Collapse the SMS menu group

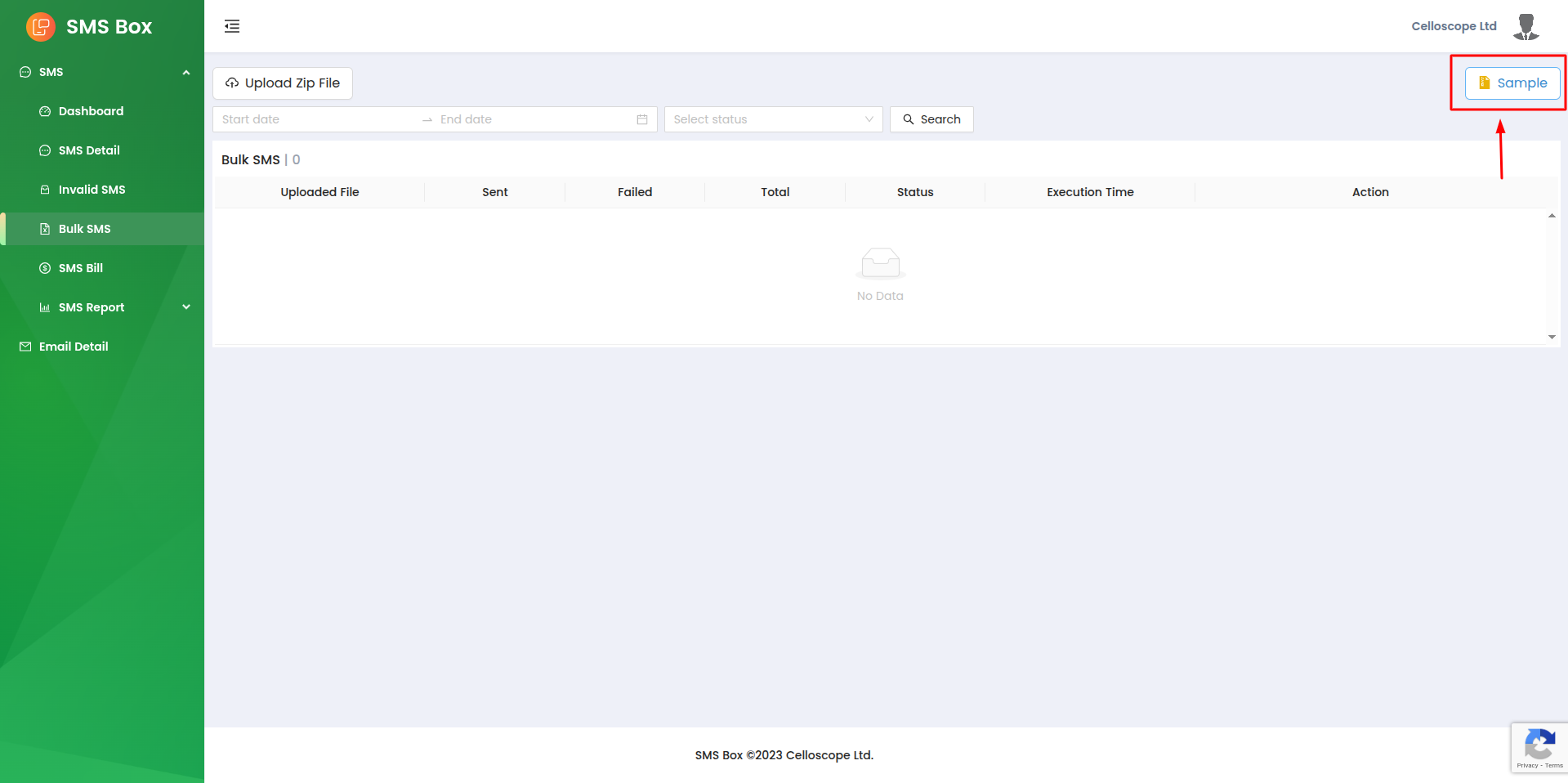pyautogui.click(x=186, y=72)
